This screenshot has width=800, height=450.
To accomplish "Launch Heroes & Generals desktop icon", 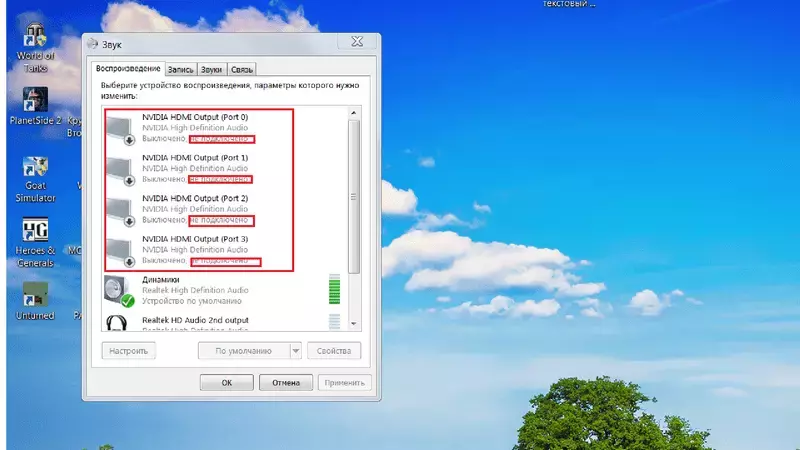I will point(35,243).
